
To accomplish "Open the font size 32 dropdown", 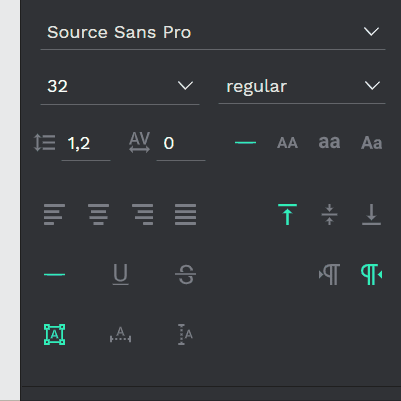I will point(120,86).
